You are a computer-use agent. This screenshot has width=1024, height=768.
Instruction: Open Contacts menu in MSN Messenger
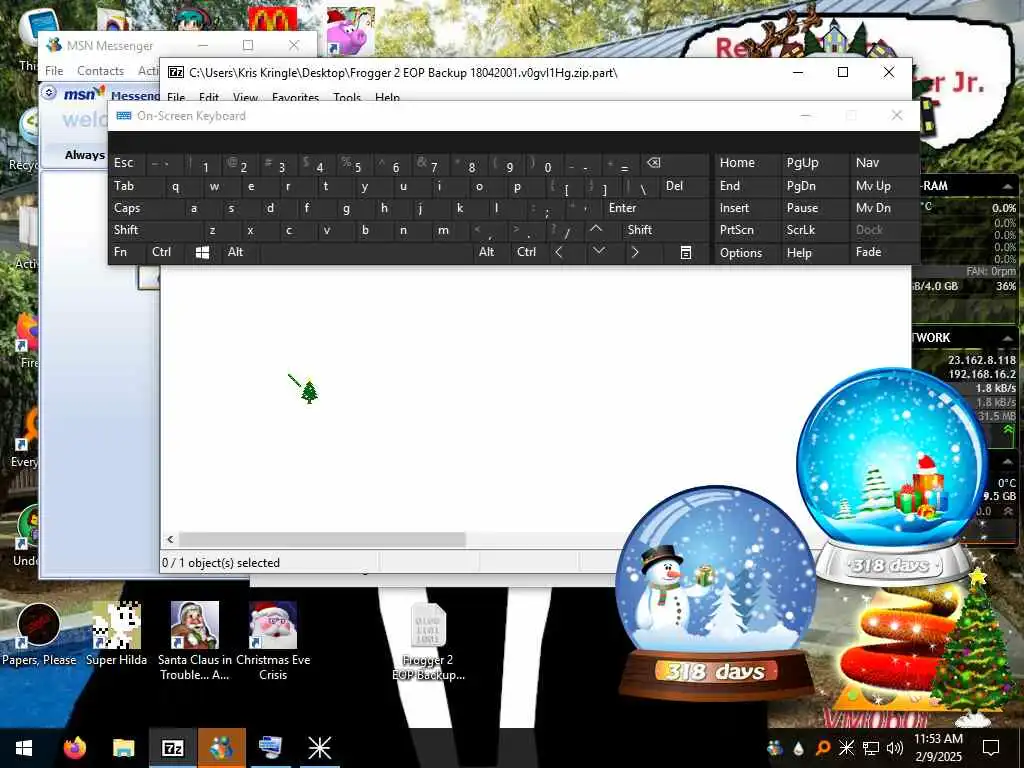(x=101, y=71)
